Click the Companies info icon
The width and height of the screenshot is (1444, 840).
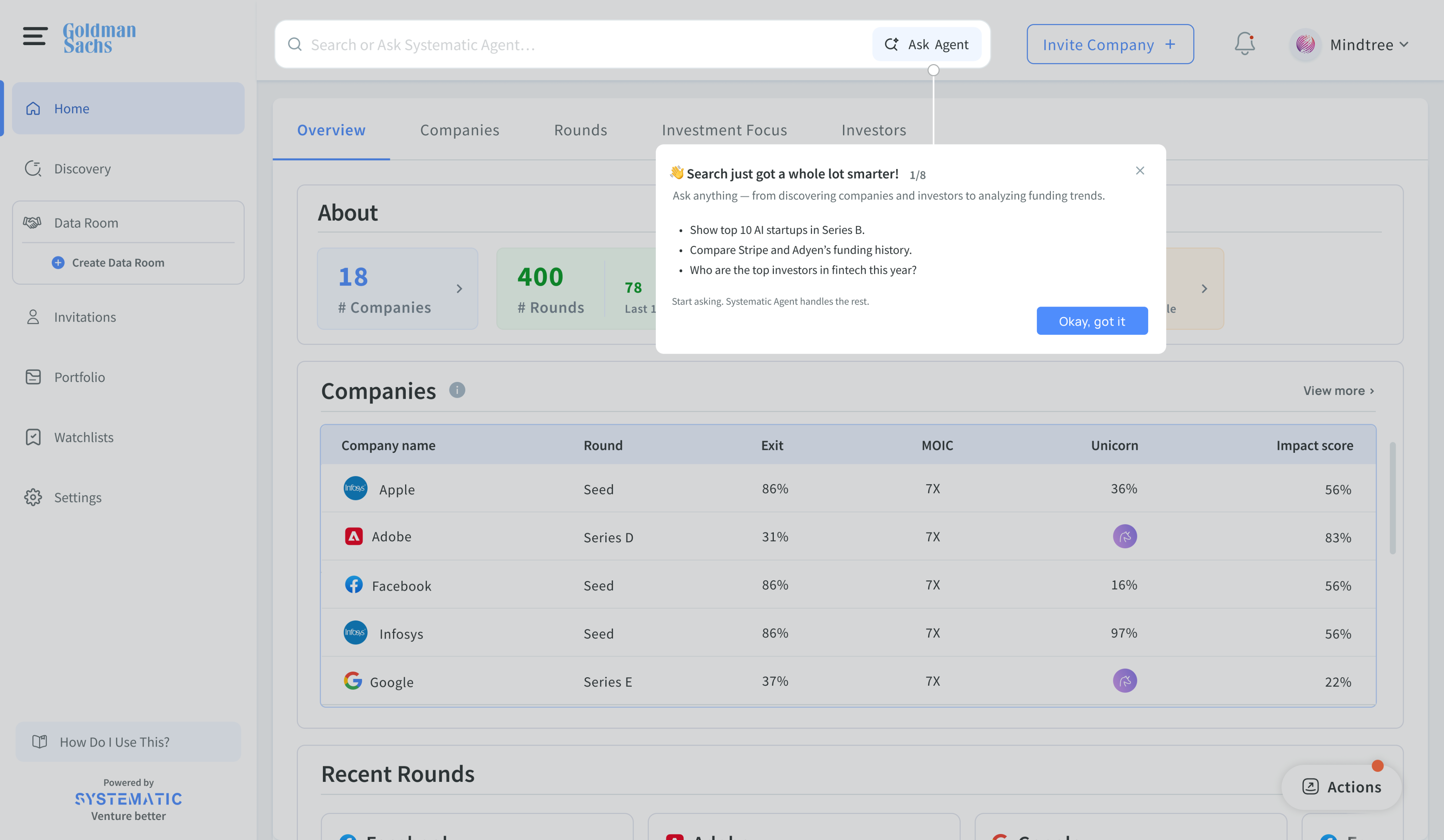[457, 390]
